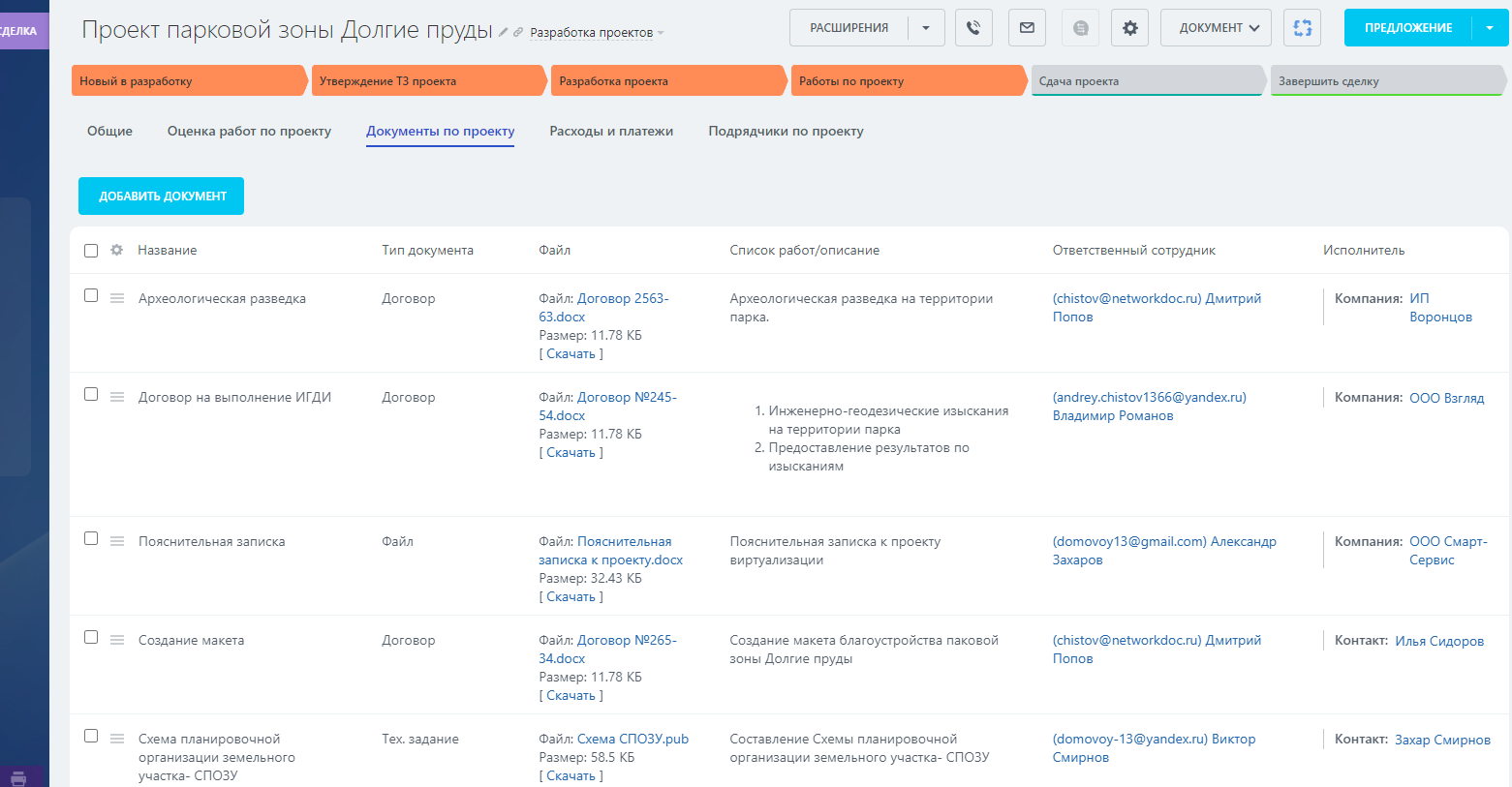Expand the arrow next to Предложение button
This screenshot has width=1512, height=787.
pyautogui.click(x=1490, y=28)
